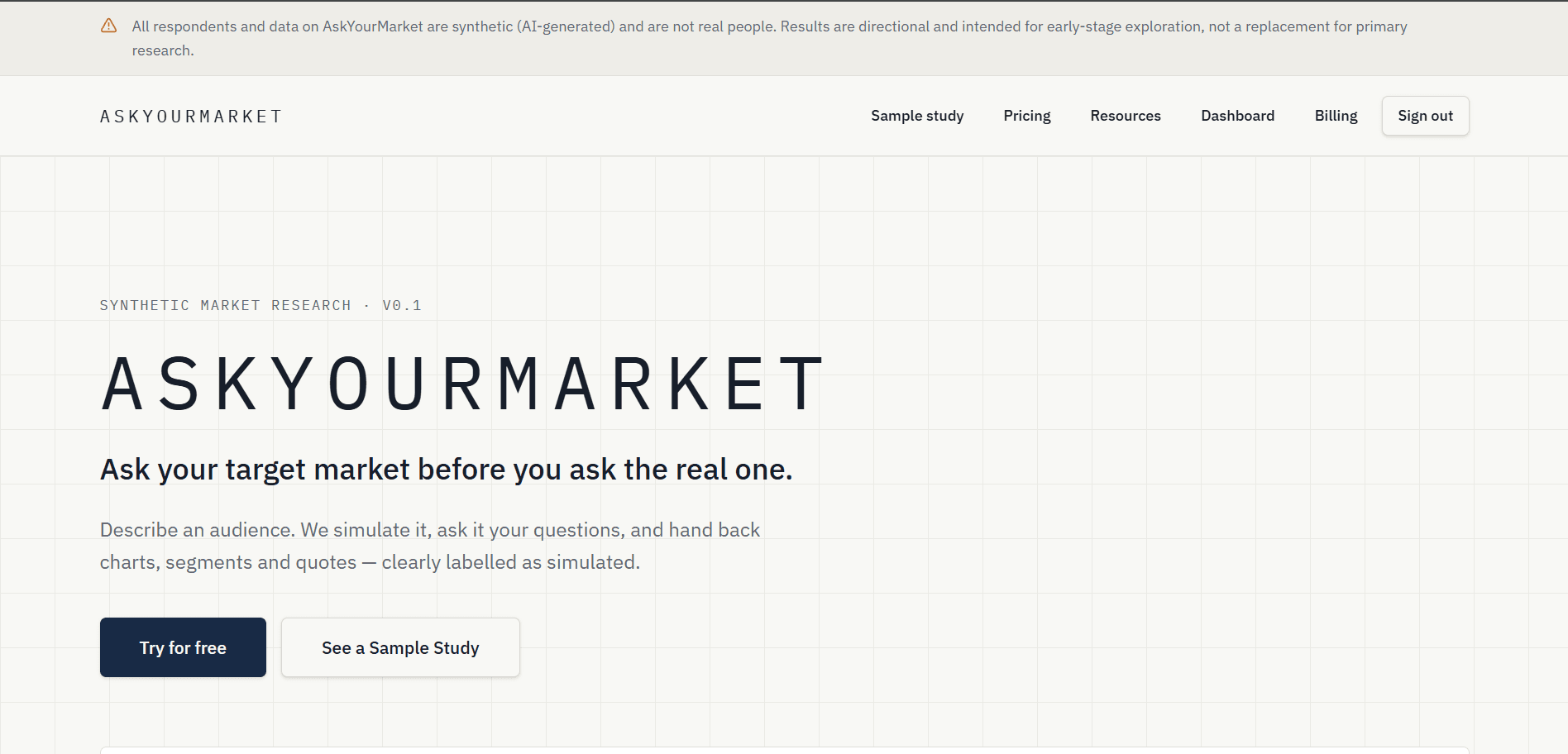The image size is (1568, 754).
Task: Open the Sample study nav link
Action: [x=917, y=116]
